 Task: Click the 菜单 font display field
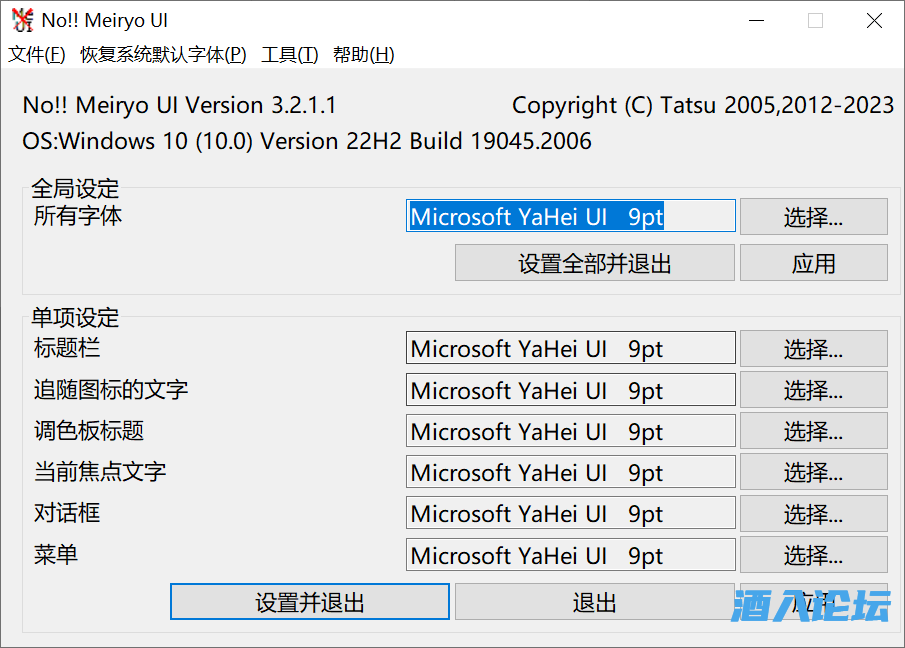(x=570, y=555)
